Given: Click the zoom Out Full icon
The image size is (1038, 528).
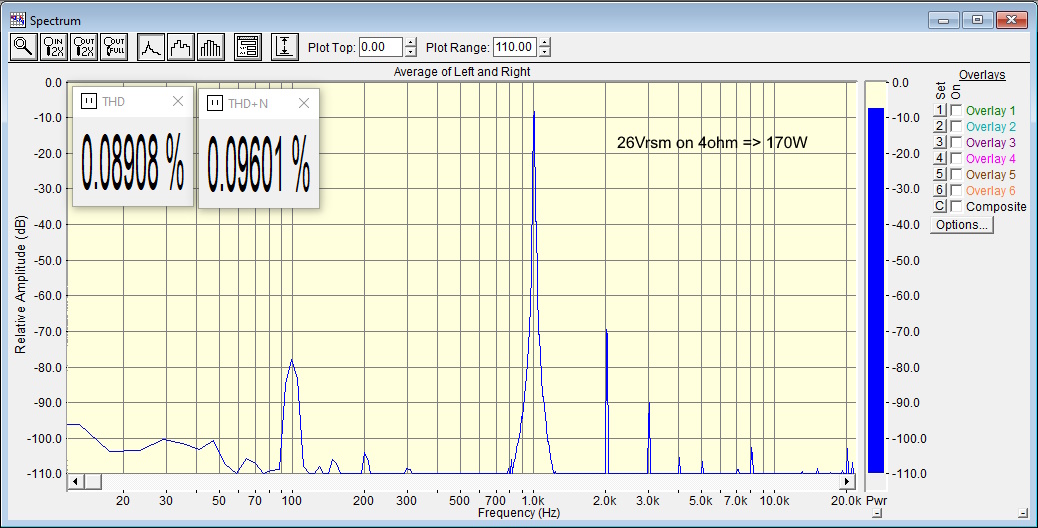Looking at the screenshot, I should click(113, 47).
